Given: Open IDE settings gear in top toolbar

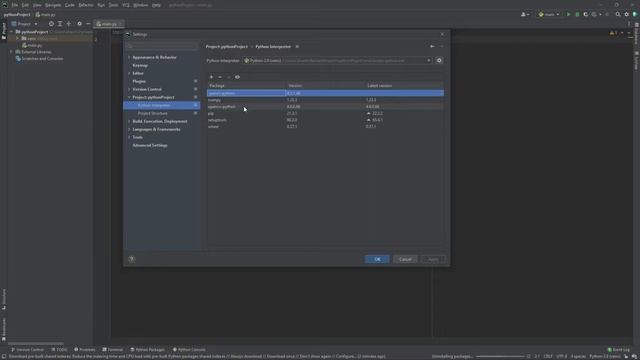Looking at the screenshot, I should (x=627, y=14).
